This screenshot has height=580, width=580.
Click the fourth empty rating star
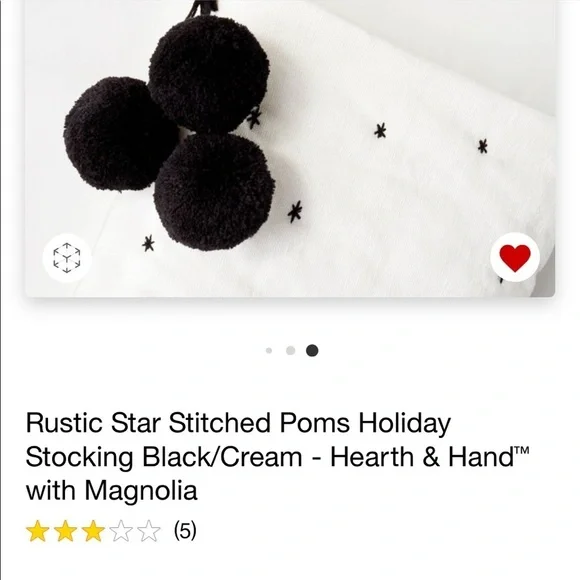tap(121, 531)
